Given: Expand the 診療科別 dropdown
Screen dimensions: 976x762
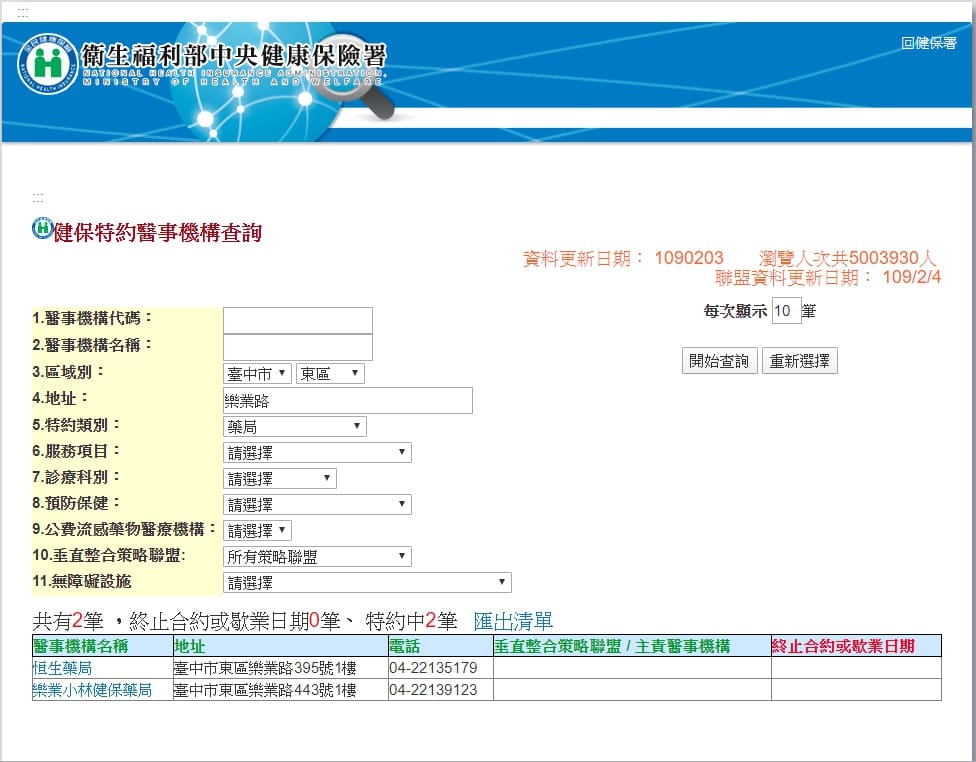Looking at the screenshot, I should click(279, 479).
